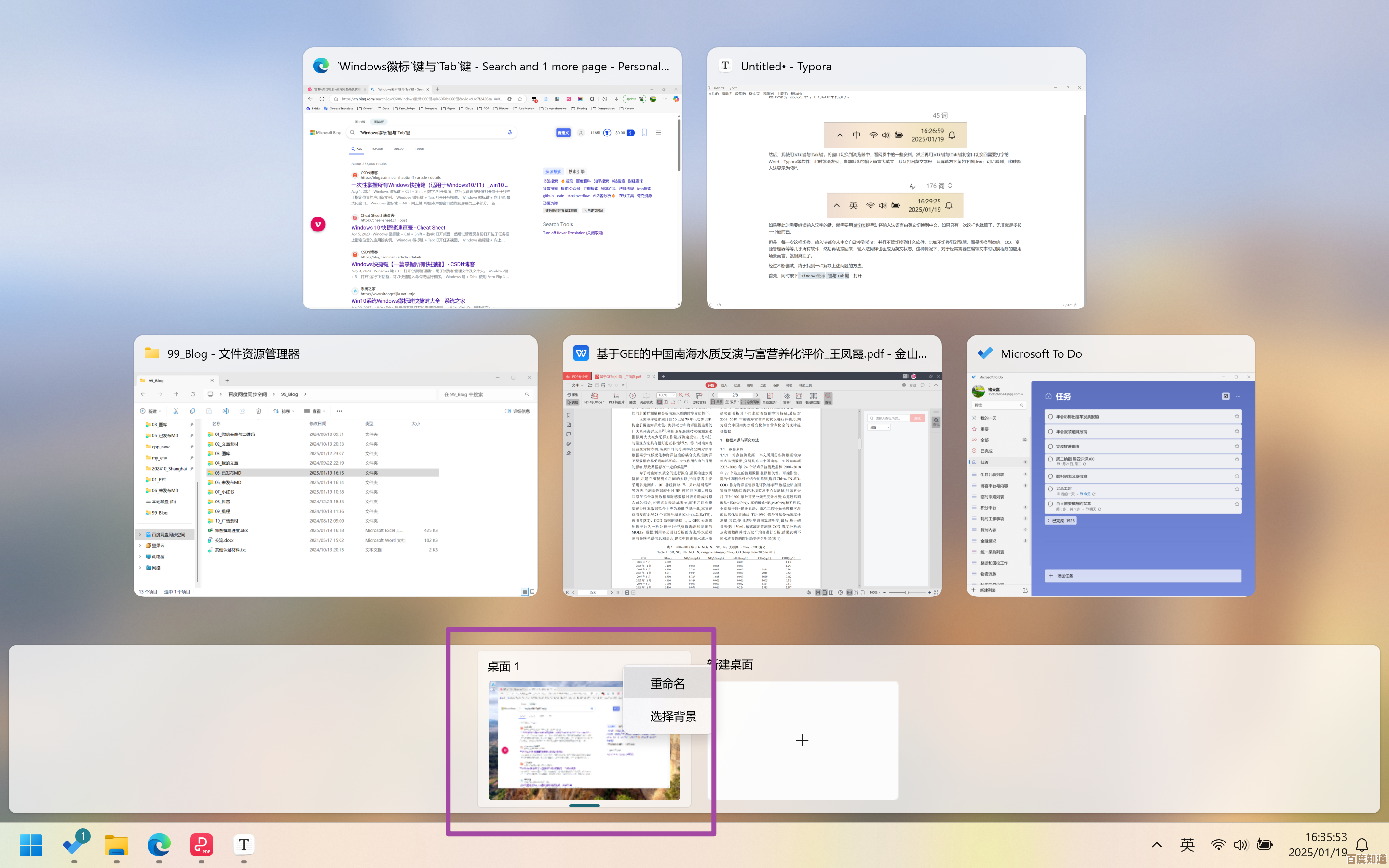Viewport: 1389px width, 868px height.
Task: Switch to the 批注 ribbon tab in 金山PDF
Action: click(x=736, y=386)
